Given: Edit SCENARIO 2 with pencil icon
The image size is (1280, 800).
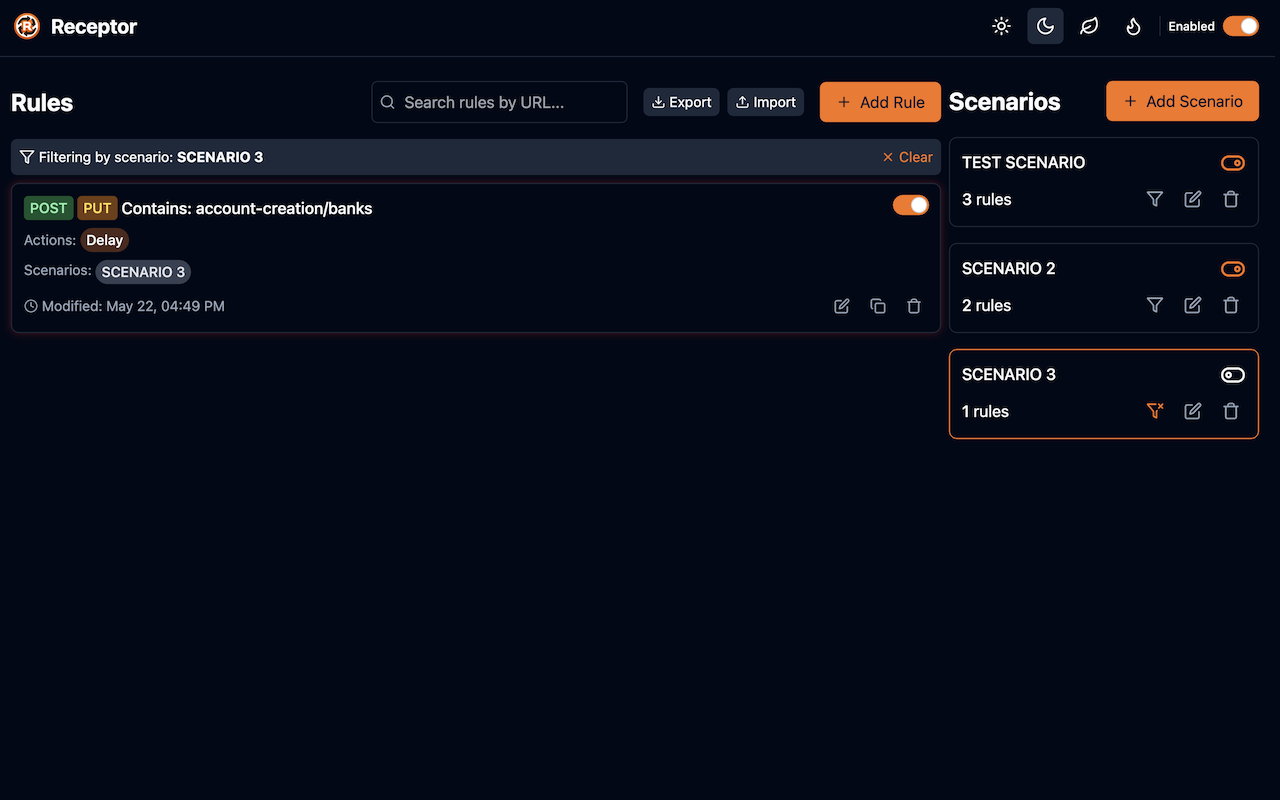Looking at the screenshot, I should click(x=1192, y=305).
